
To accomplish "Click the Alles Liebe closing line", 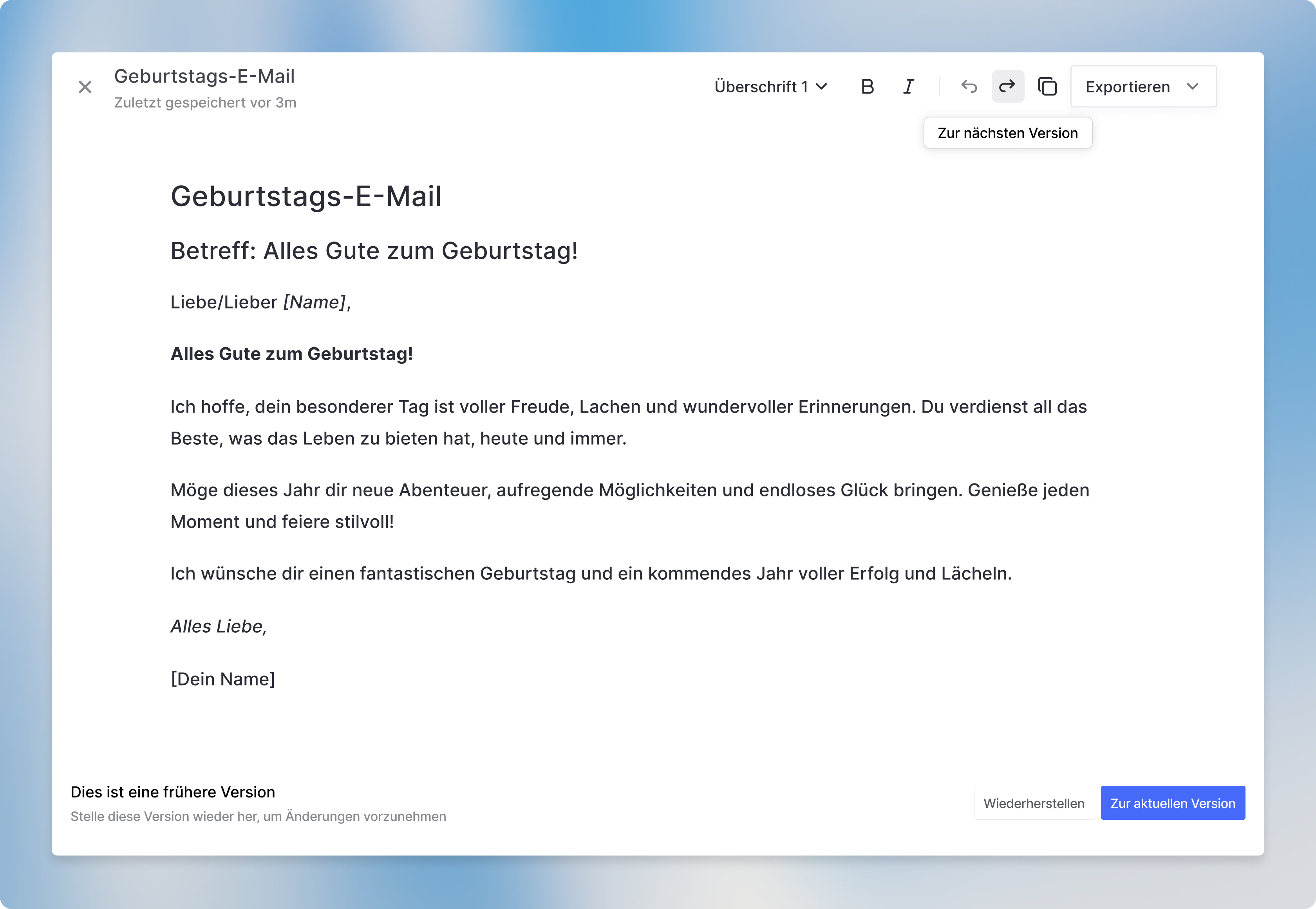I will click(x=219, y=626).
